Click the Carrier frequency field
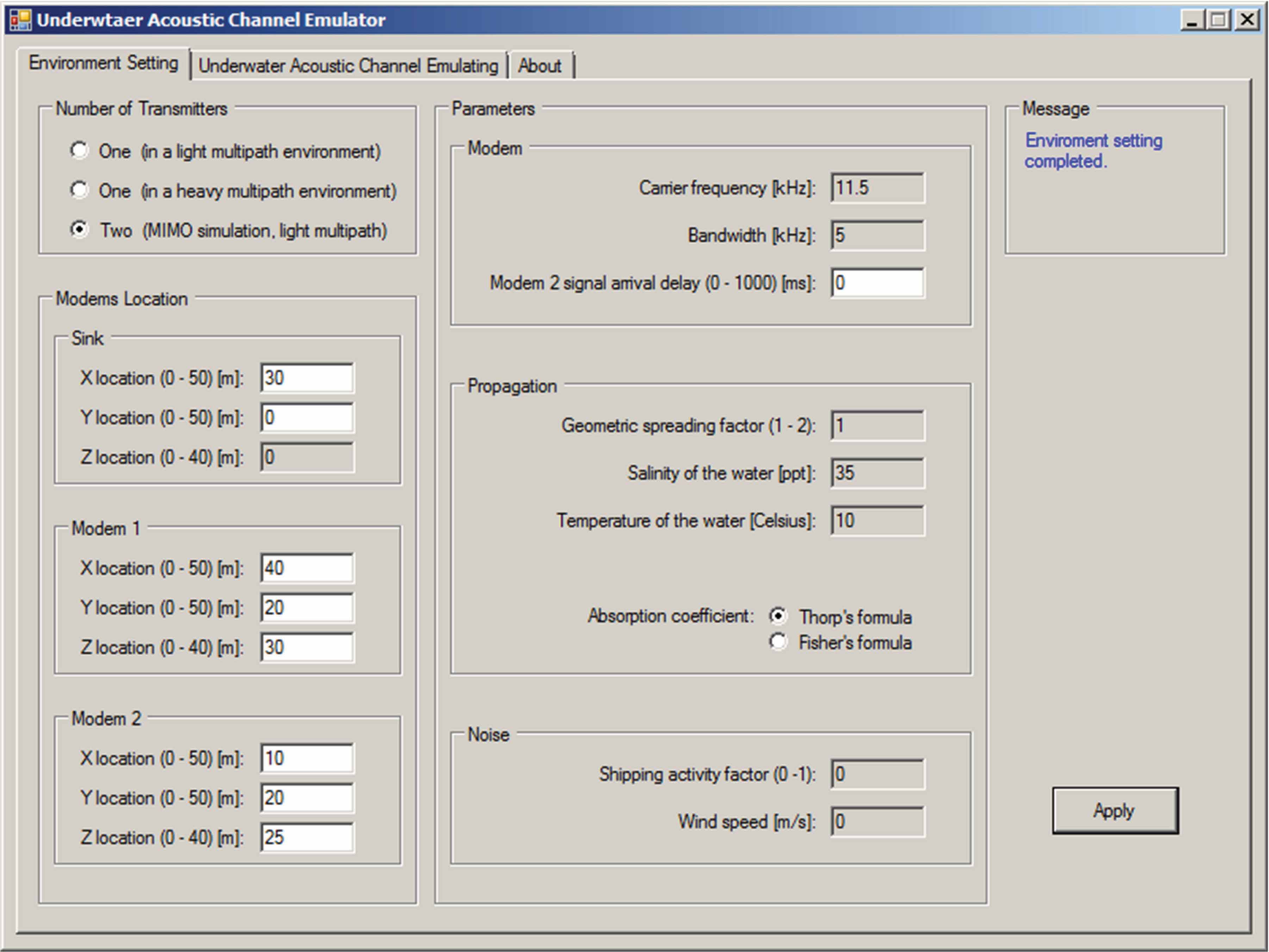This screenshot has width=1269, height=952. coord(877,188)
